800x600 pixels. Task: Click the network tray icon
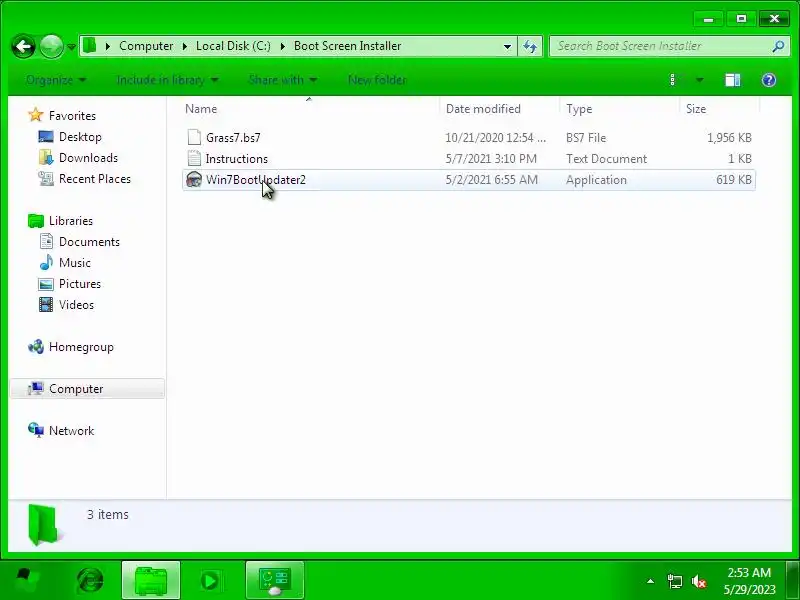coord(674,581)
